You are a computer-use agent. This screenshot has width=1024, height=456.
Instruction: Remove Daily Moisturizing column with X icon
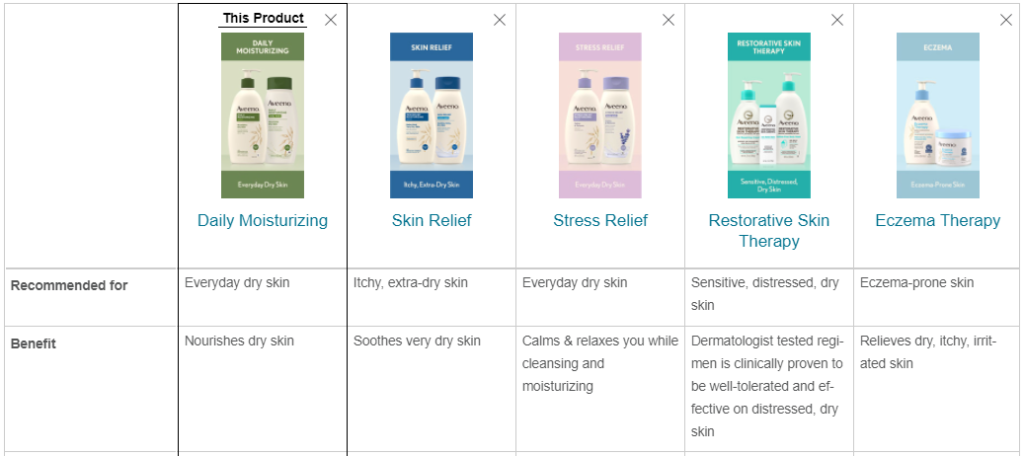[x=330, y=20]
